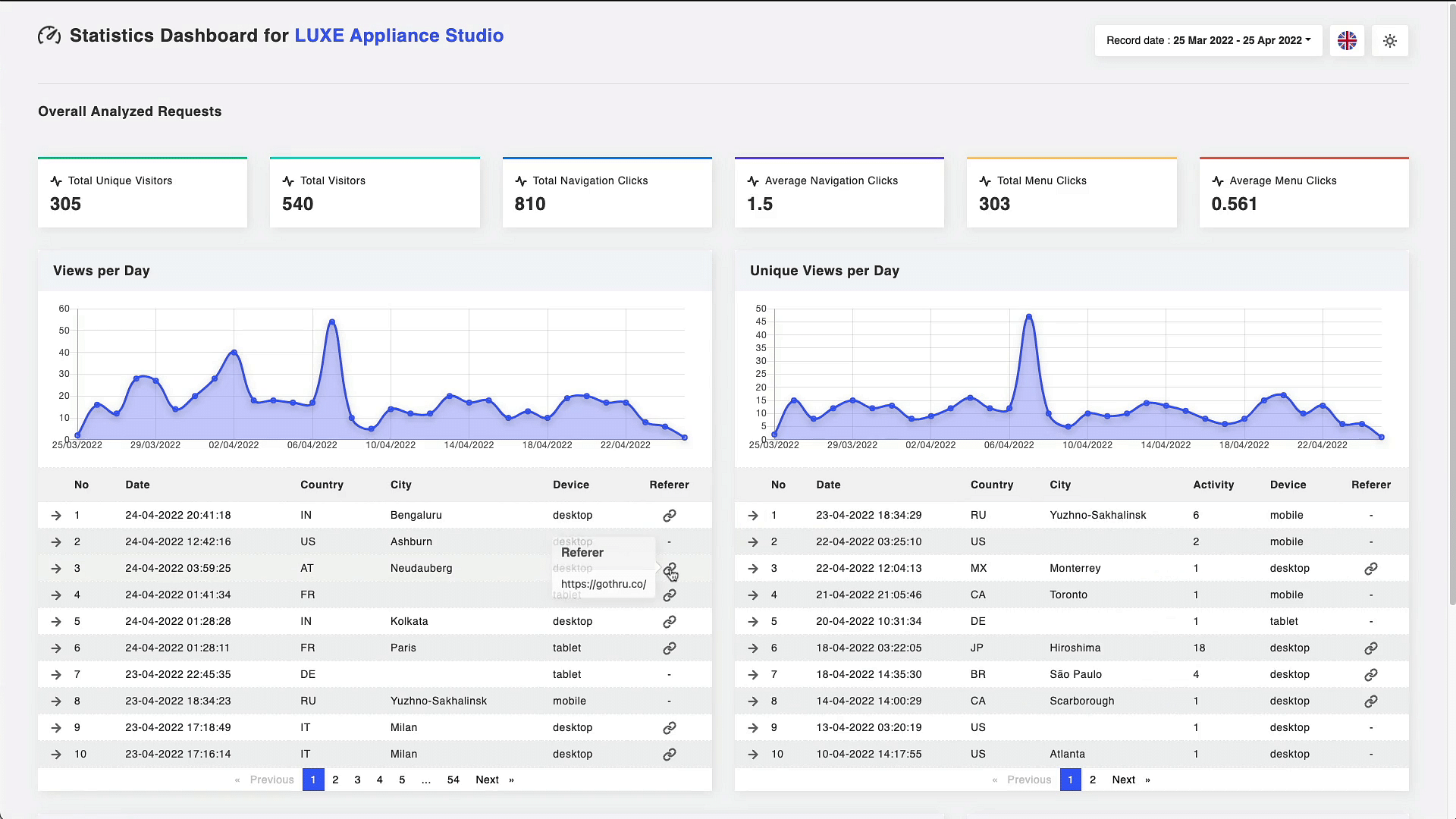This screenshot has width=1456, height=819.
Task: Open referer link for Paris row
Action: [669, 648]
